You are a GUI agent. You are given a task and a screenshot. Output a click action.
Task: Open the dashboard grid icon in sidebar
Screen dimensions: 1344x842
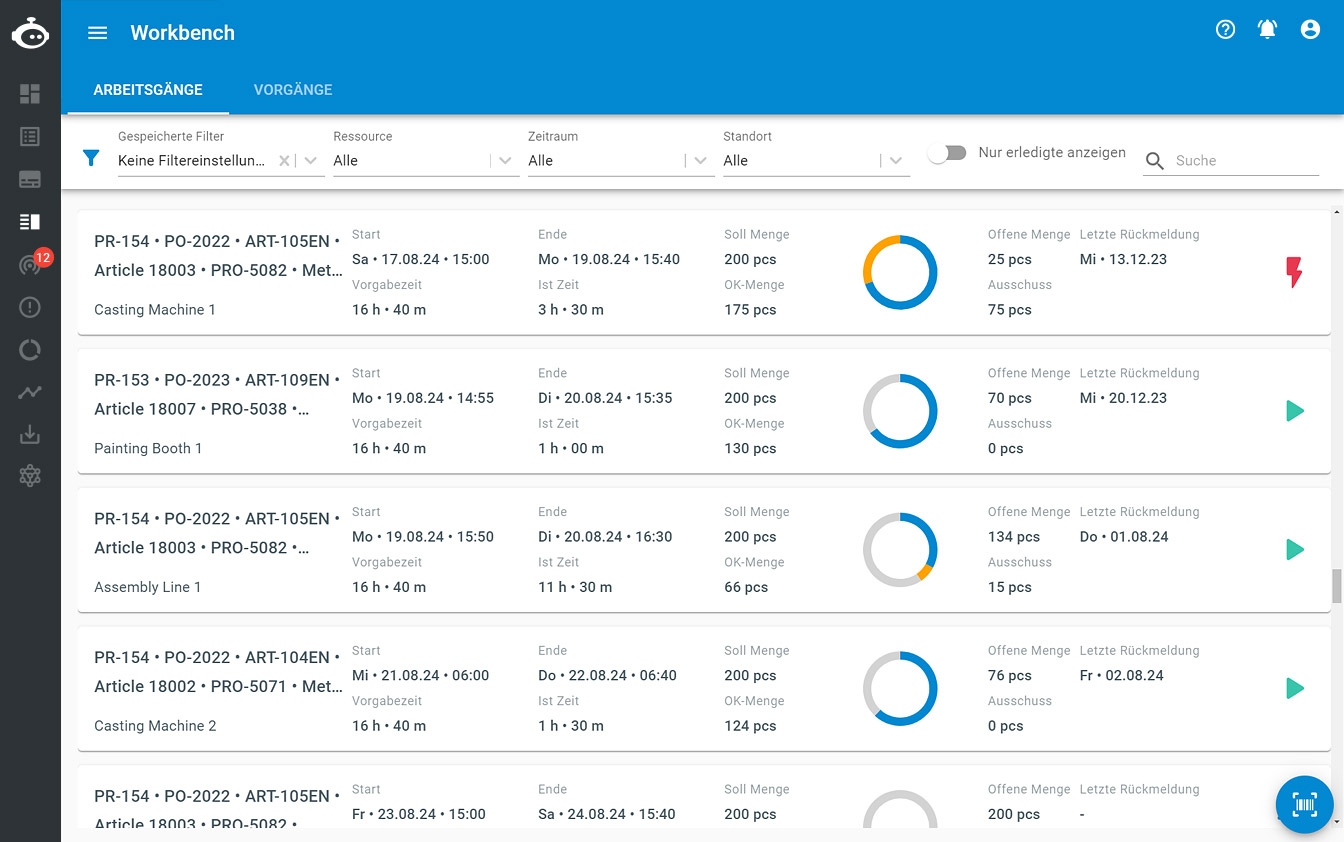30,94
